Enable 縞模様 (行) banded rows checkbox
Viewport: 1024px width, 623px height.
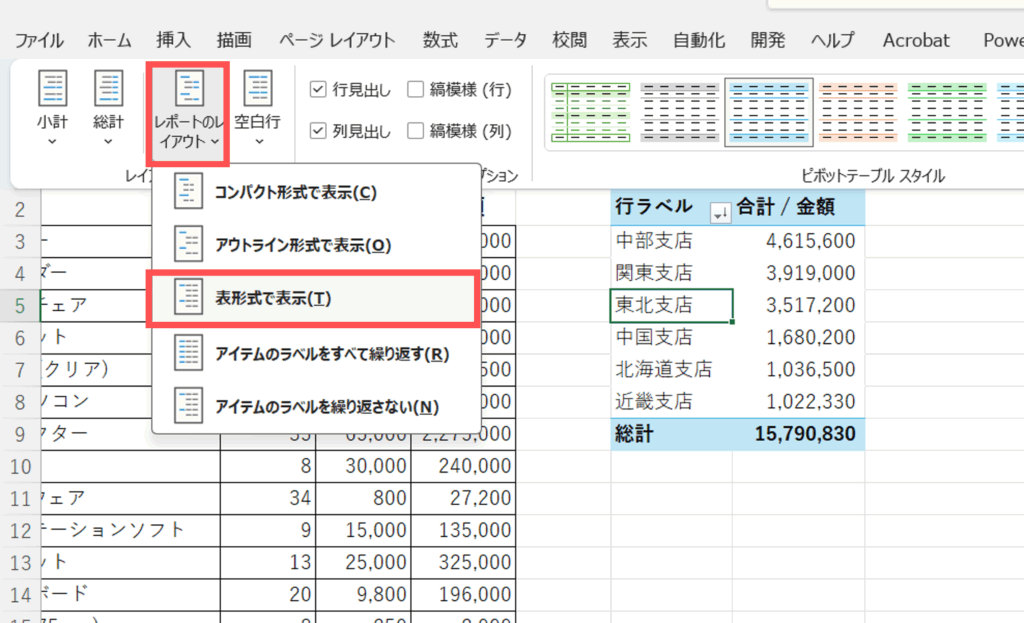pyautogui.click(x=416, y=90)
